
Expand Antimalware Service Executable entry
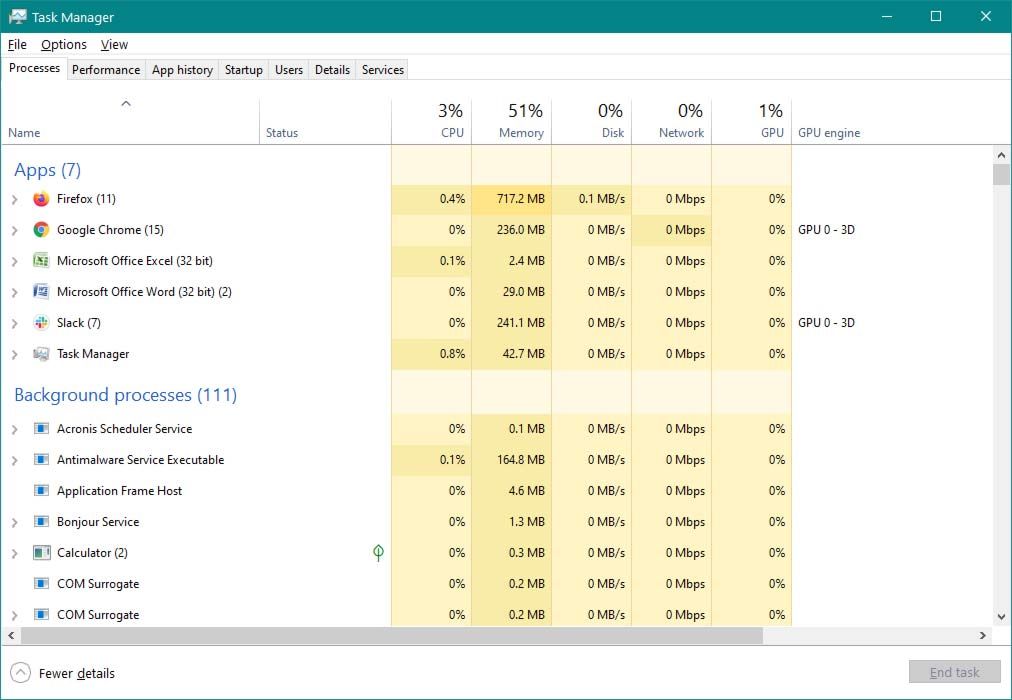coord(14,460)
